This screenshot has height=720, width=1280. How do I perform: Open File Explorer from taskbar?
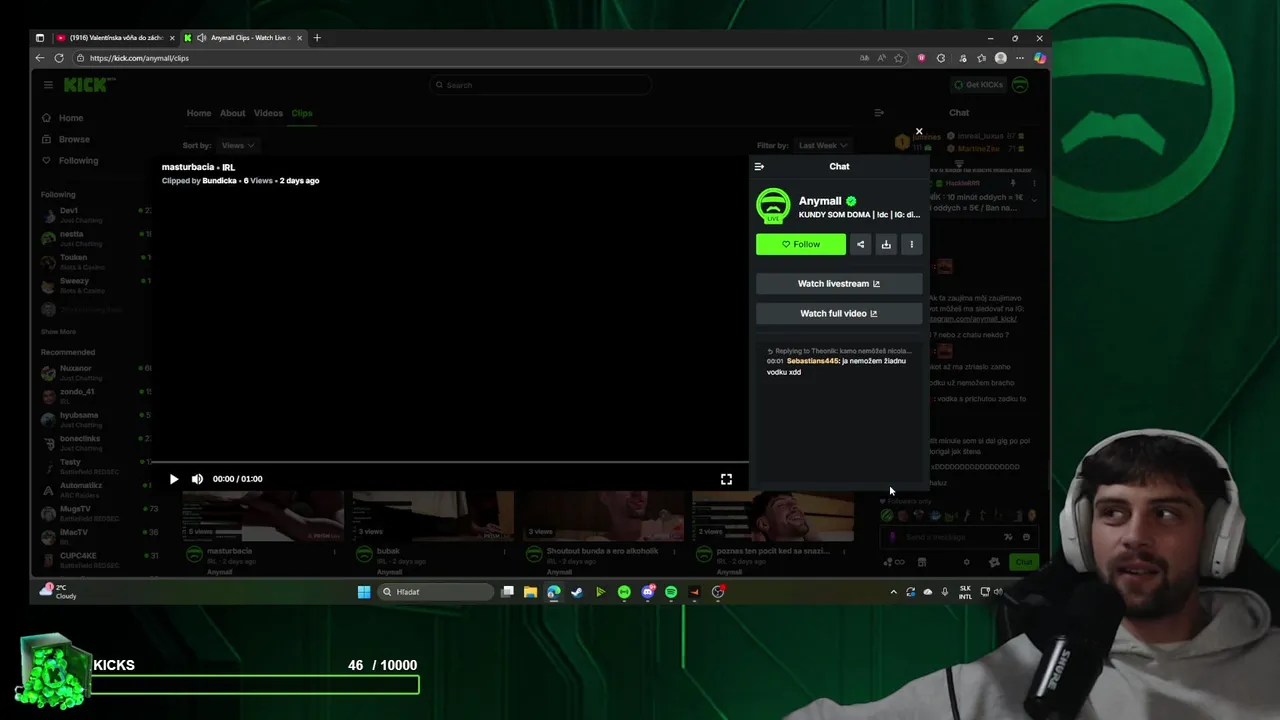(x=531, y=592)
